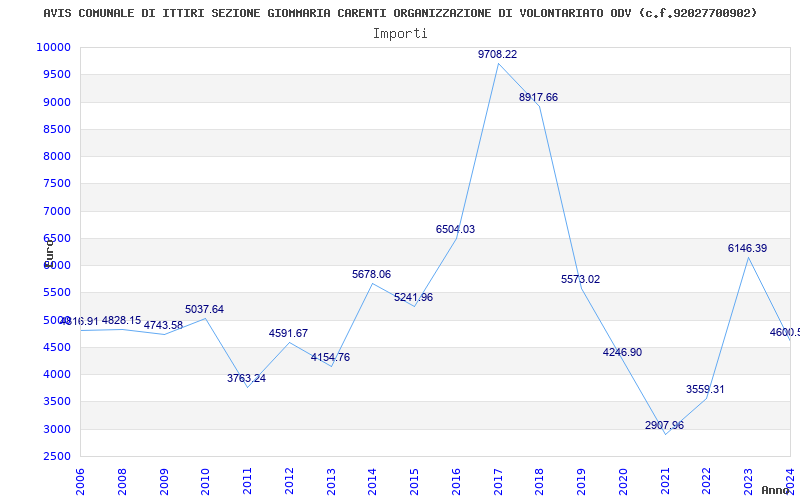Click the 2008 x-axis year label
This screenshot has height=500, width=800.
coord(121,482)
